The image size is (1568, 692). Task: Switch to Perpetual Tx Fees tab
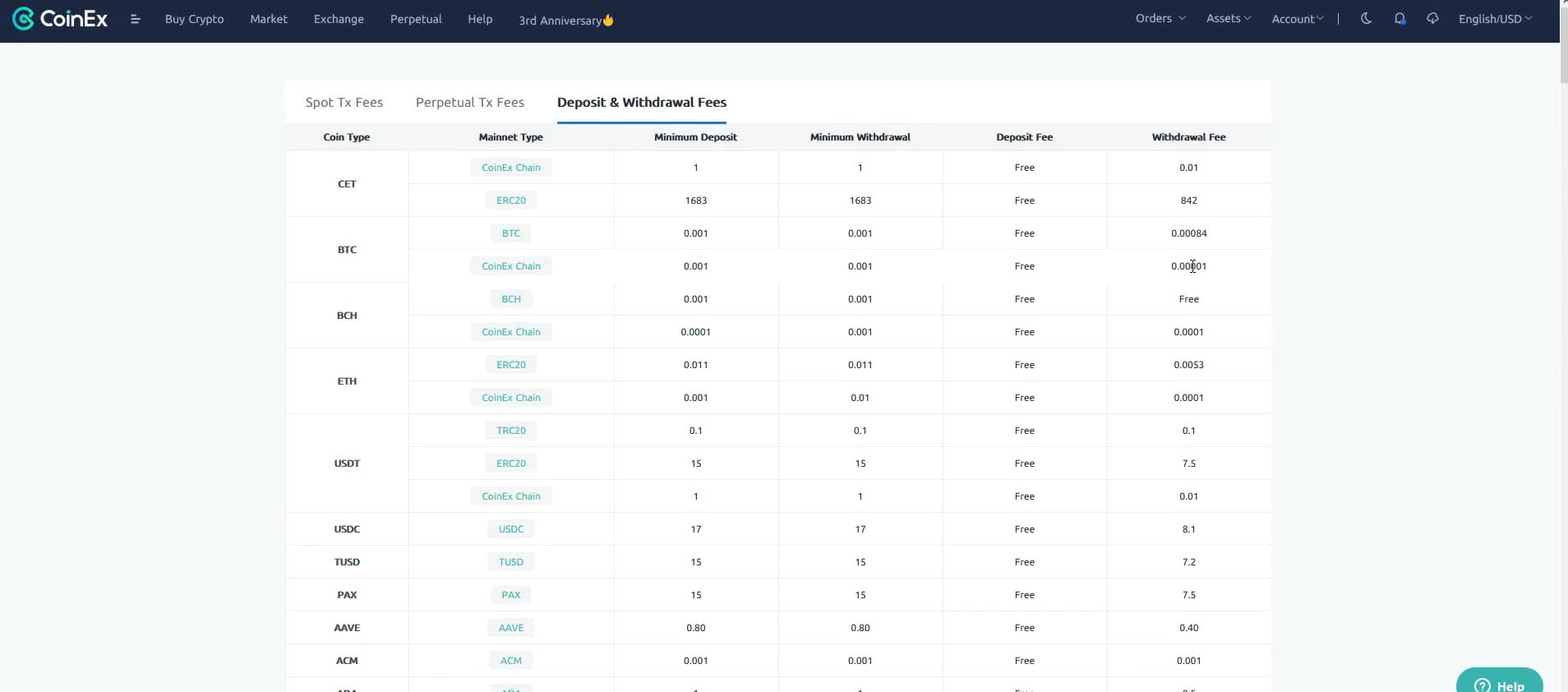pos(469,102)
